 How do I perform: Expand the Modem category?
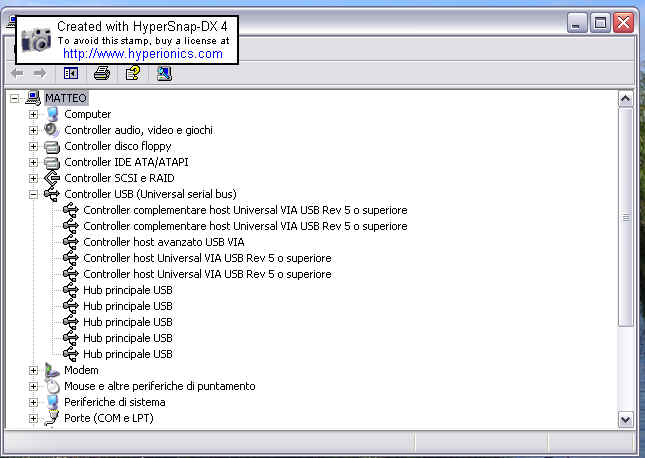[33, 371]
